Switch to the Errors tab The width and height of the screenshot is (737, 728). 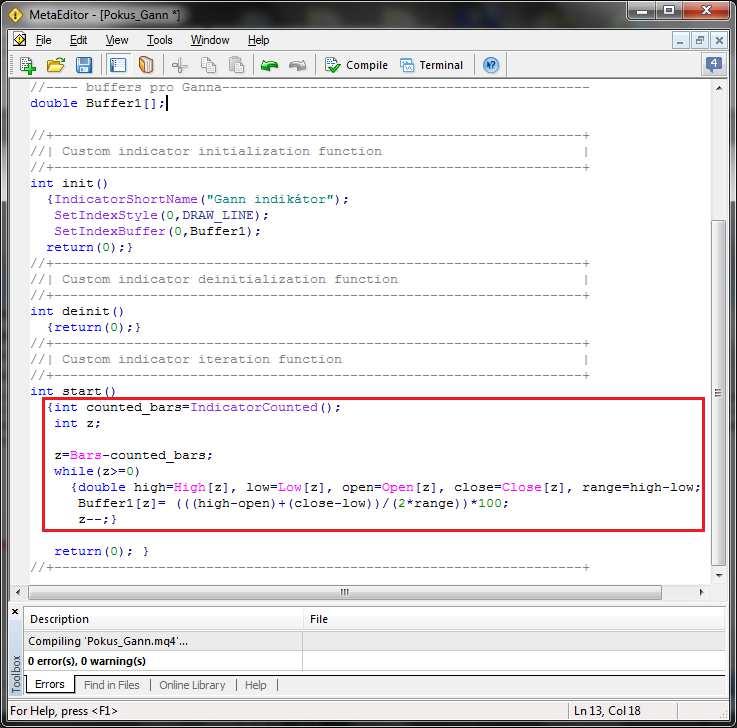click(x=49, y=684)
